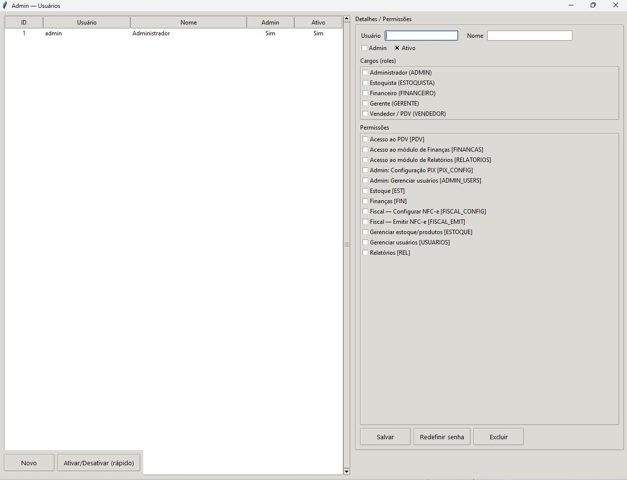627x480 pixels.
Task: Click the Redefinir senha button
Action: 441,437
